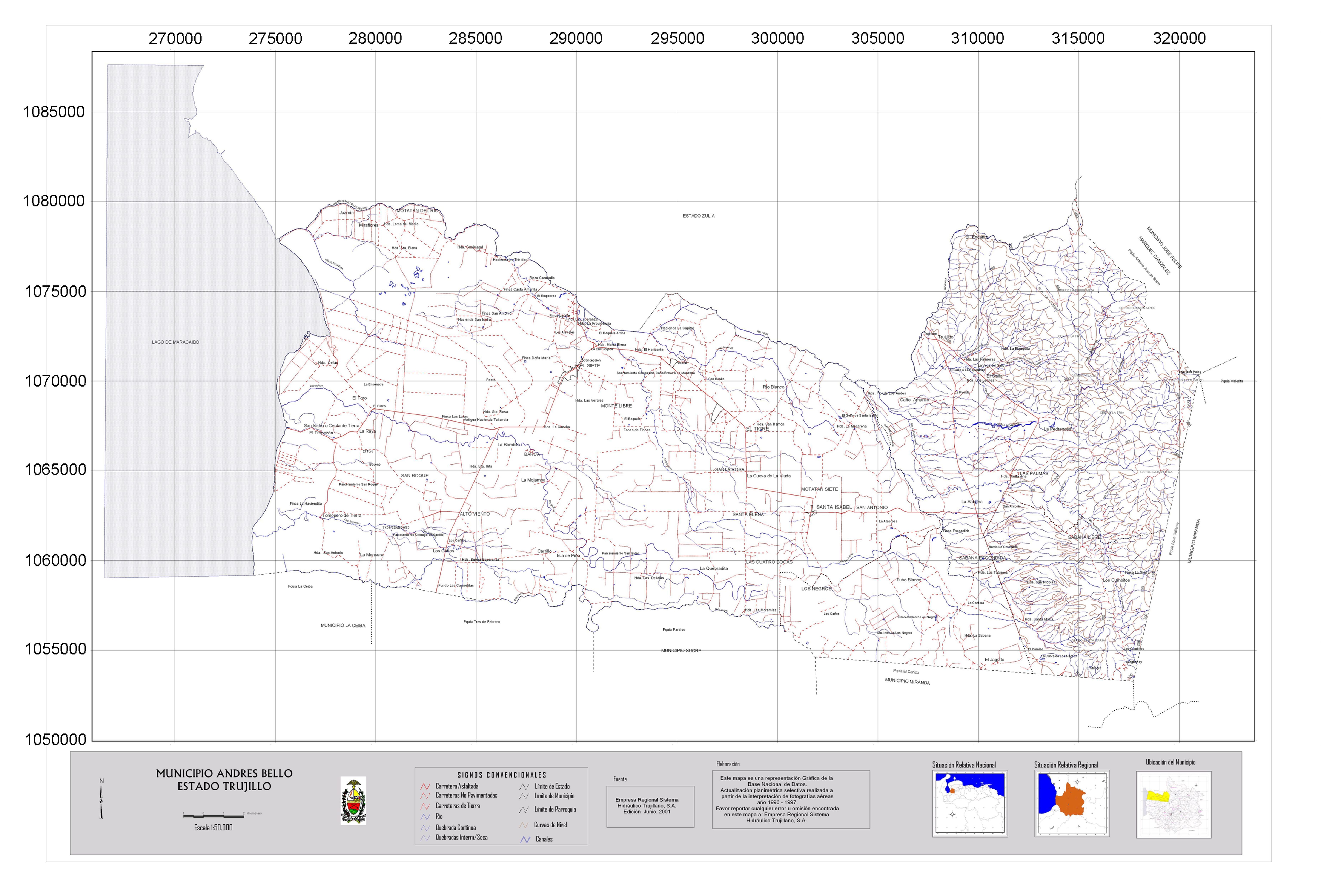Click the 'Tubo Blanco' place label
Screen dimensions: 1321x896
click(x=909, y=580)
